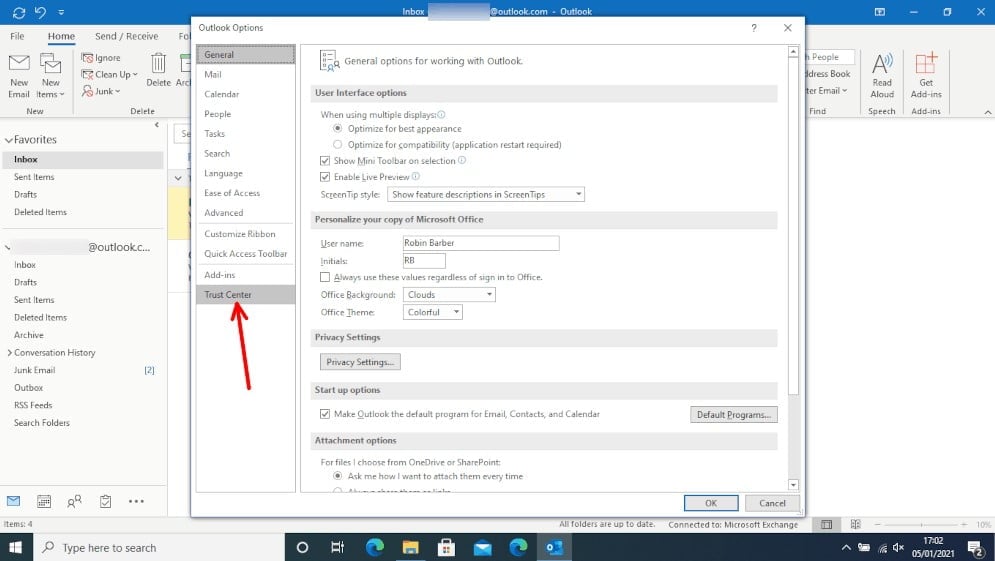Click into the User name text field
Screen dimensions: 995x561
480,243
